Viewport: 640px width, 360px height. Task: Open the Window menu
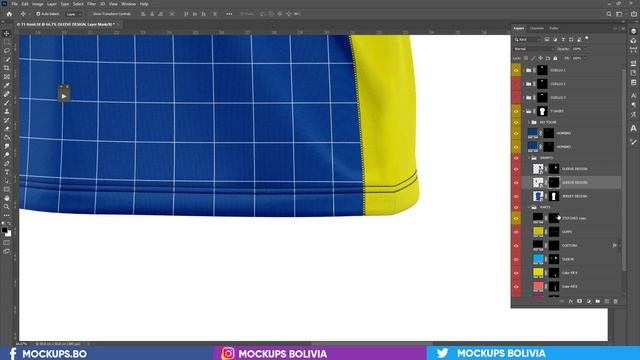click(128, 4)
